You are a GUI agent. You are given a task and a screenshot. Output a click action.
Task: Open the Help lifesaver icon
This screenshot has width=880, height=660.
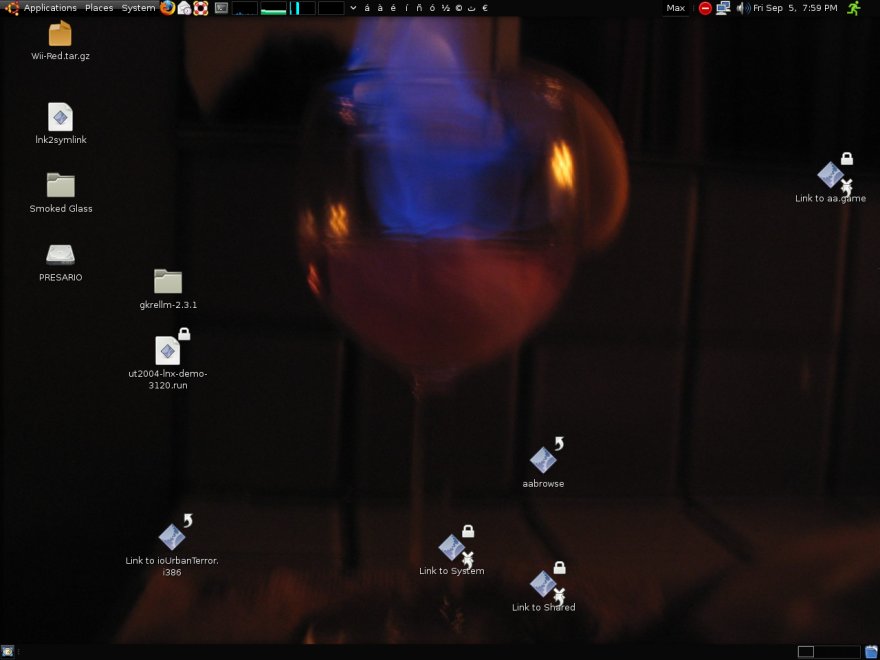coord(201,8)
